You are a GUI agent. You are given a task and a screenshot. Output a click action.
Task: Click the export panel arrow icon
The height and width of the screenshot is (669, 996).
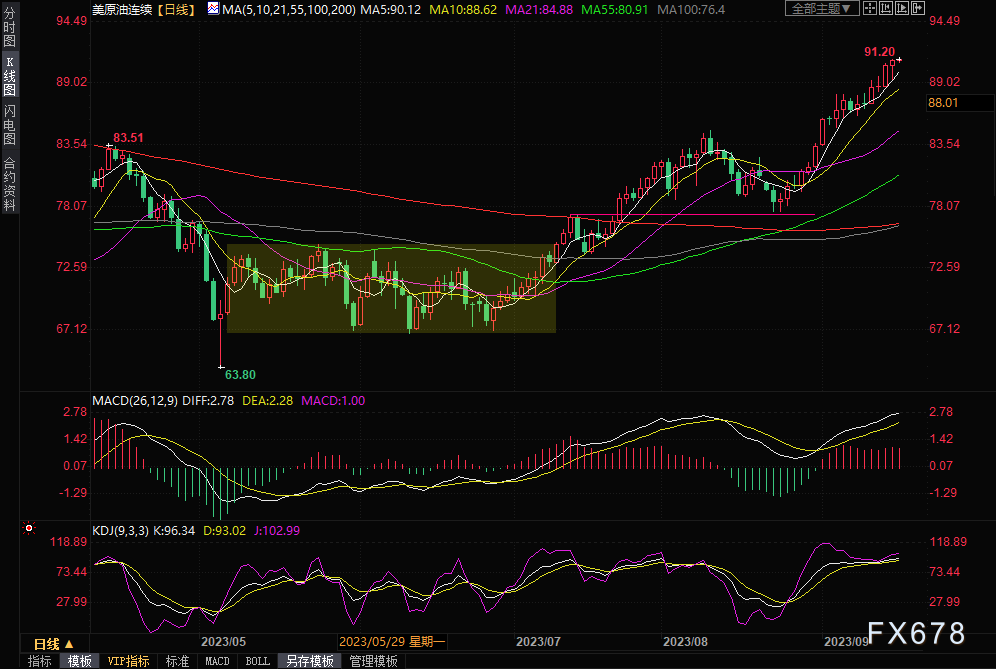(x=918, y=8)
